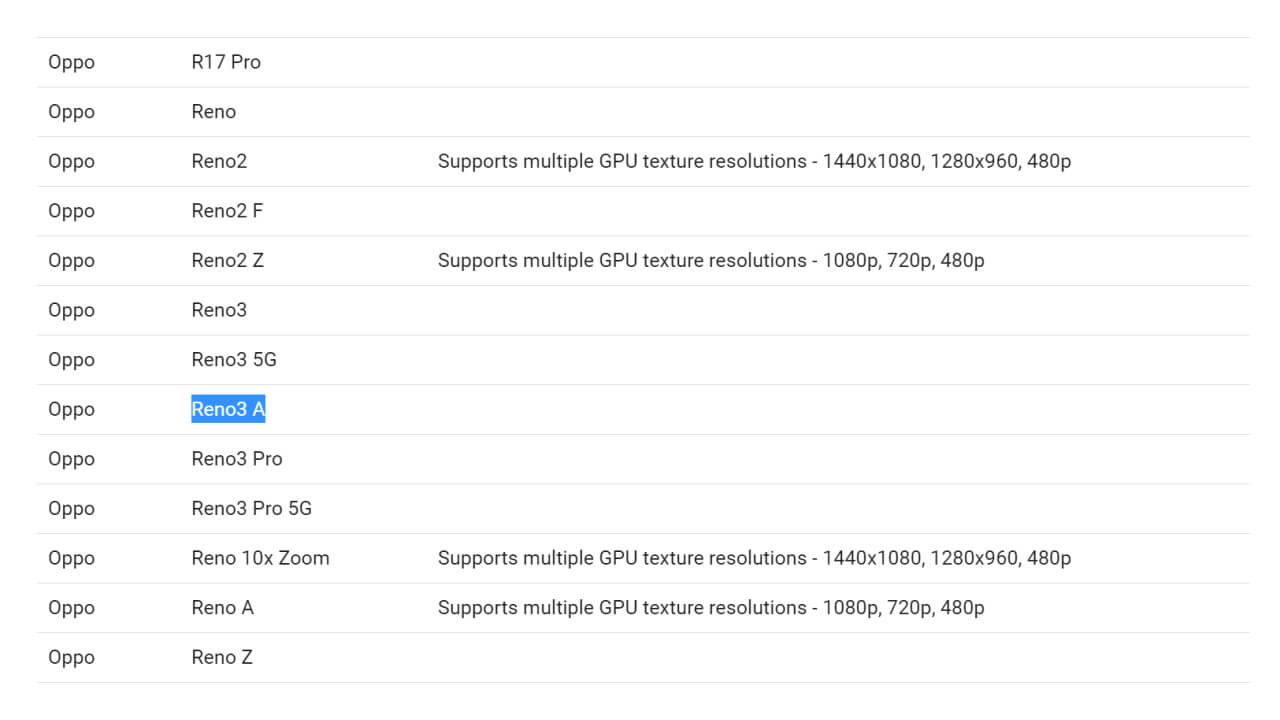Click Oppo manufacturer in the Reno3 A row
This screenshot has height=720, width=1280.
72,409
